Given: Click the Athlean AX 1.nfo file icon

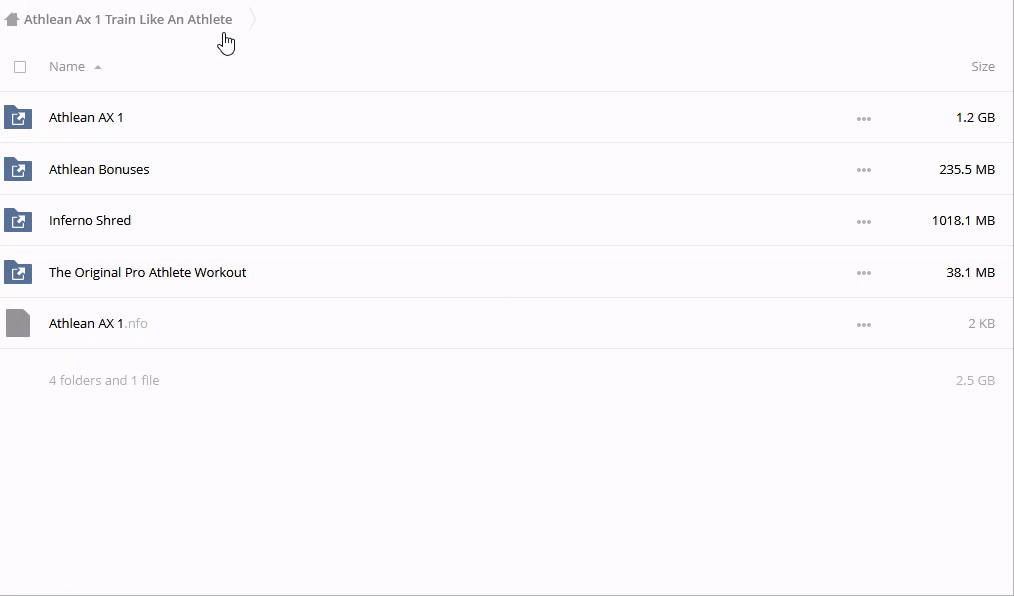Looking at the screenshot, I should (x=18, y=323).
